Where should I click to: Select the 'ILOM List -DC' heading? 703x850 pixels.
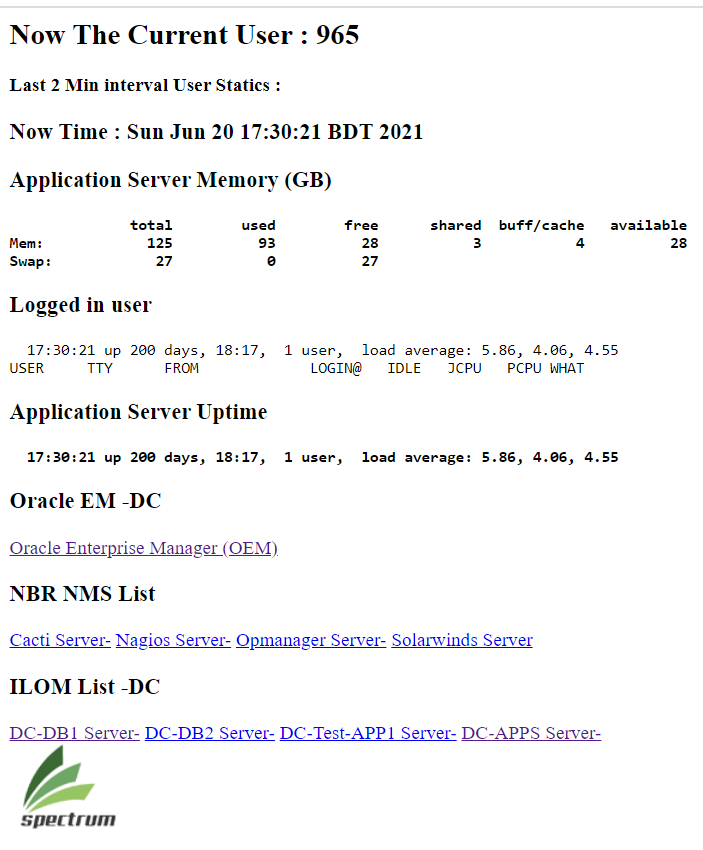click(x=85, y=687)
